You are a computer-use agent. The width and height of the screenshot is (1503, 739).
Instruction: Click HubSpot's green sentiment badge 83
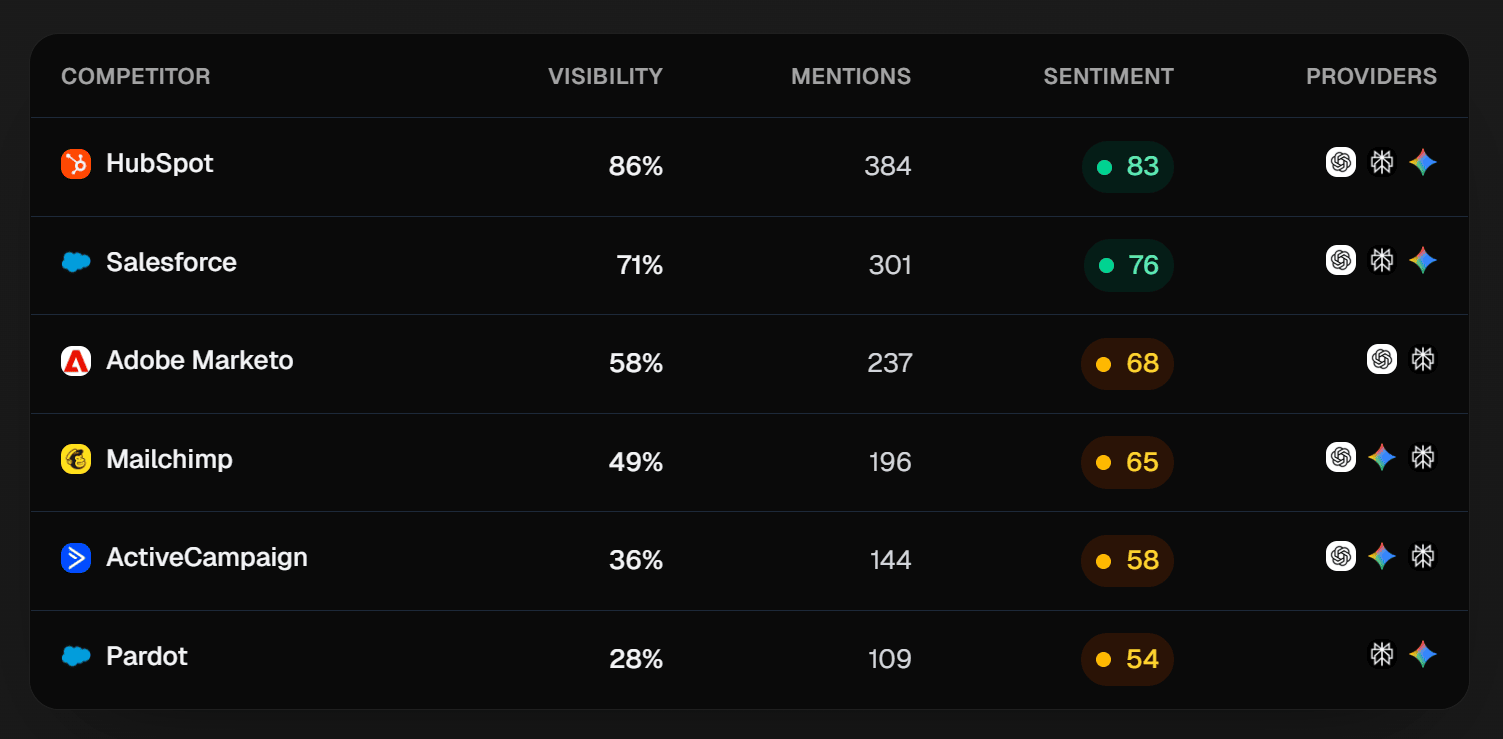click(x=1128, y=167)
